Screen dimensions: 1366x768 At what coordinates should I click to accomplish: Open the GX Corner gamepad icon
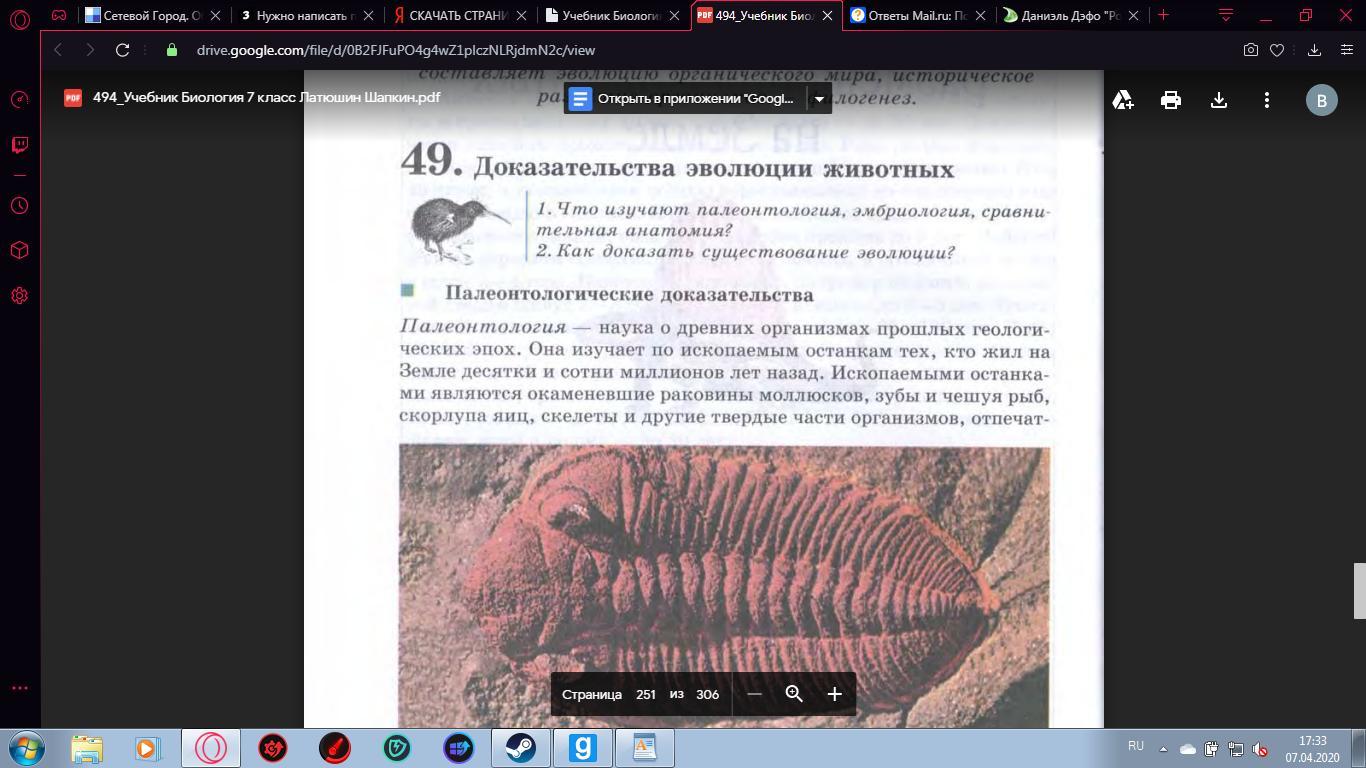click(x=59, y=15)
